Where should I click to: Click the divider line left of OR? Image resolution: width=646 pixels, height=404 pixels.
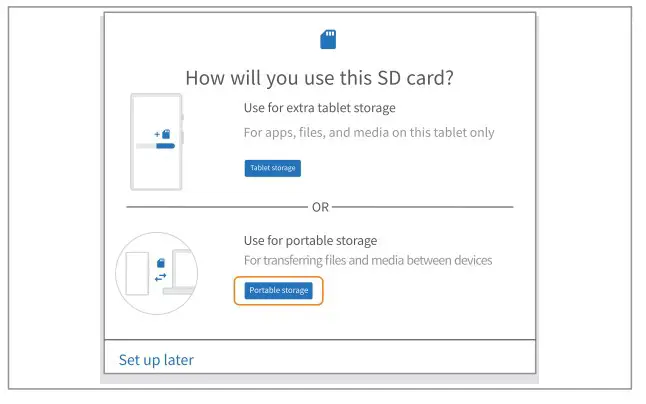215,207
